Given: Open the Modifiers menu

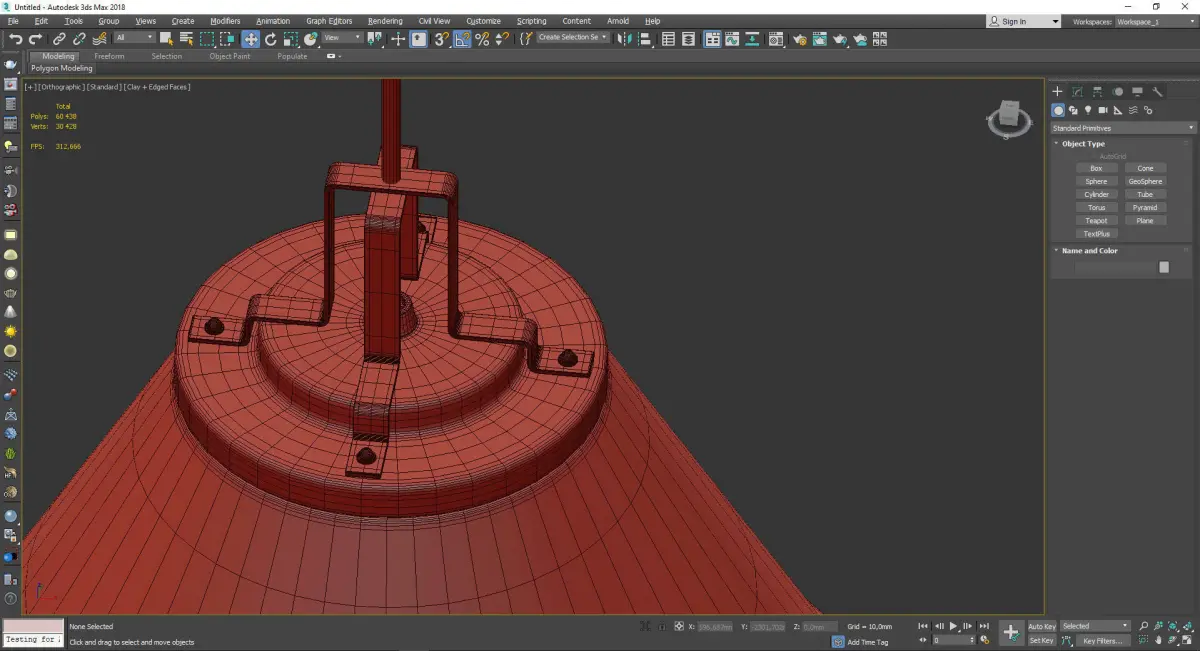Looking at the screenshot, I should [x=225, y=21].
